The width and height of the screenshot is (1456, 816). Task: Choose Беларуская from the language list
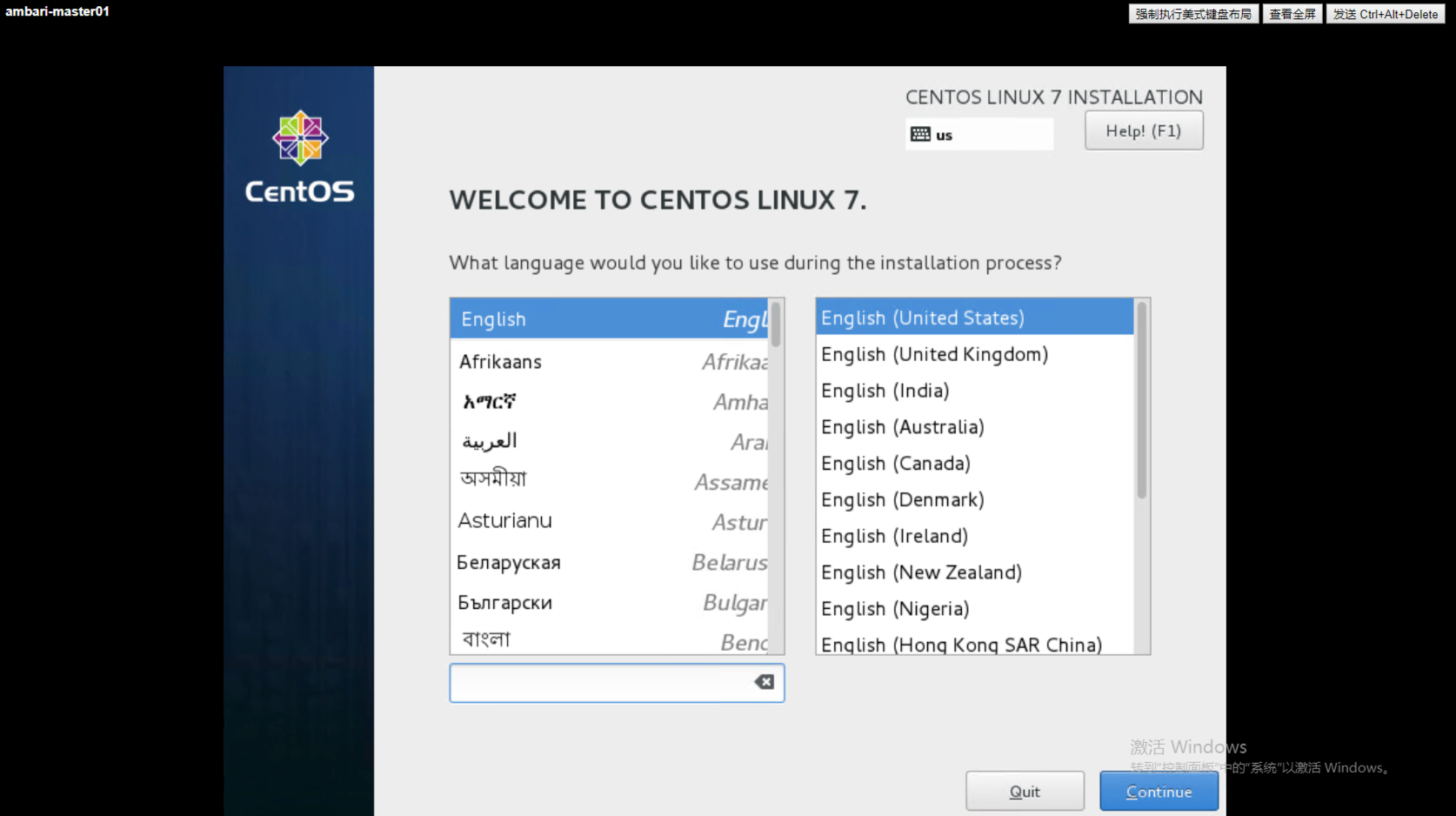point(609,563)
